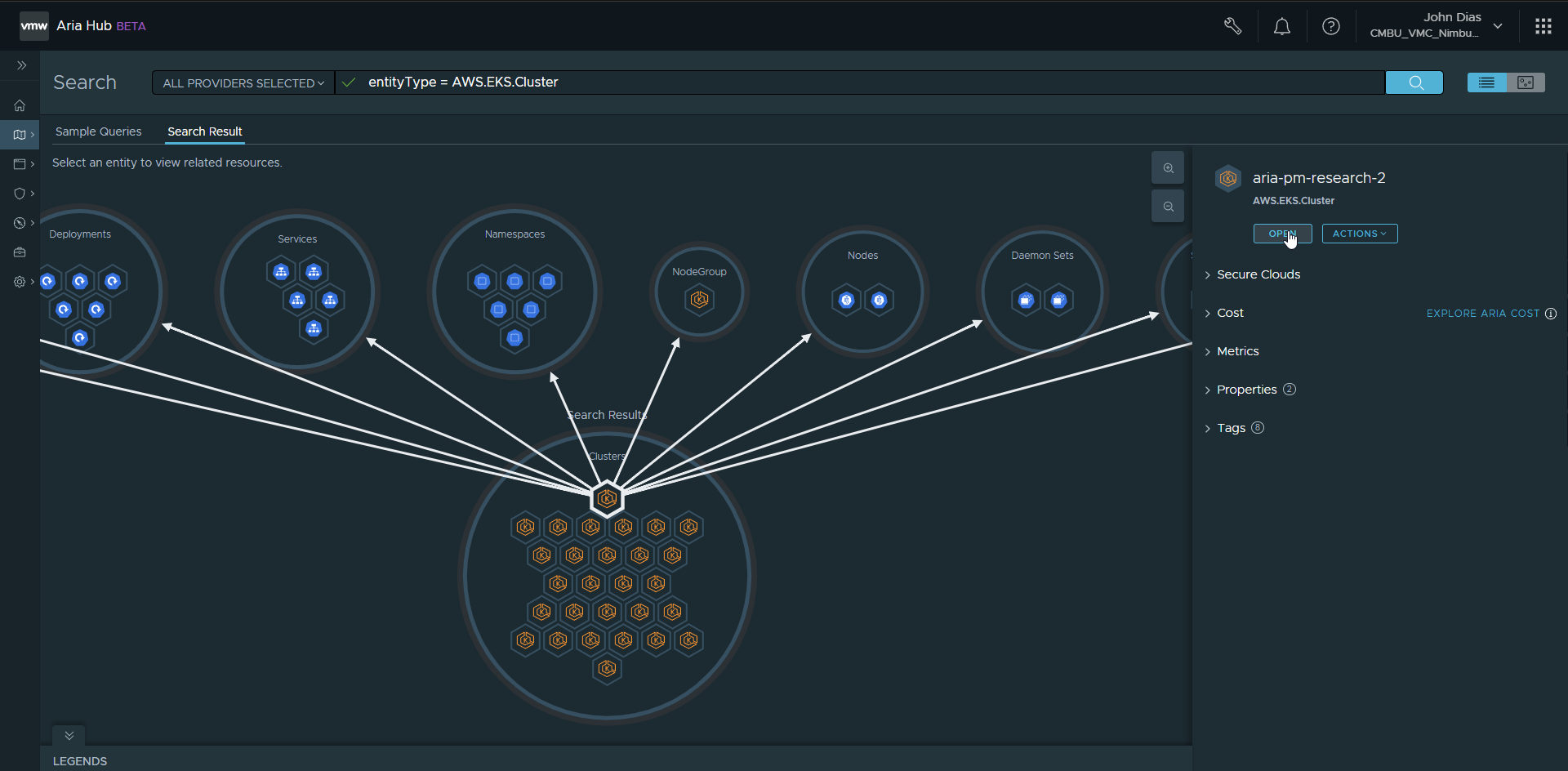Open the ACTIONS dropdown

pyautogui.click(x=1360, y=234)
